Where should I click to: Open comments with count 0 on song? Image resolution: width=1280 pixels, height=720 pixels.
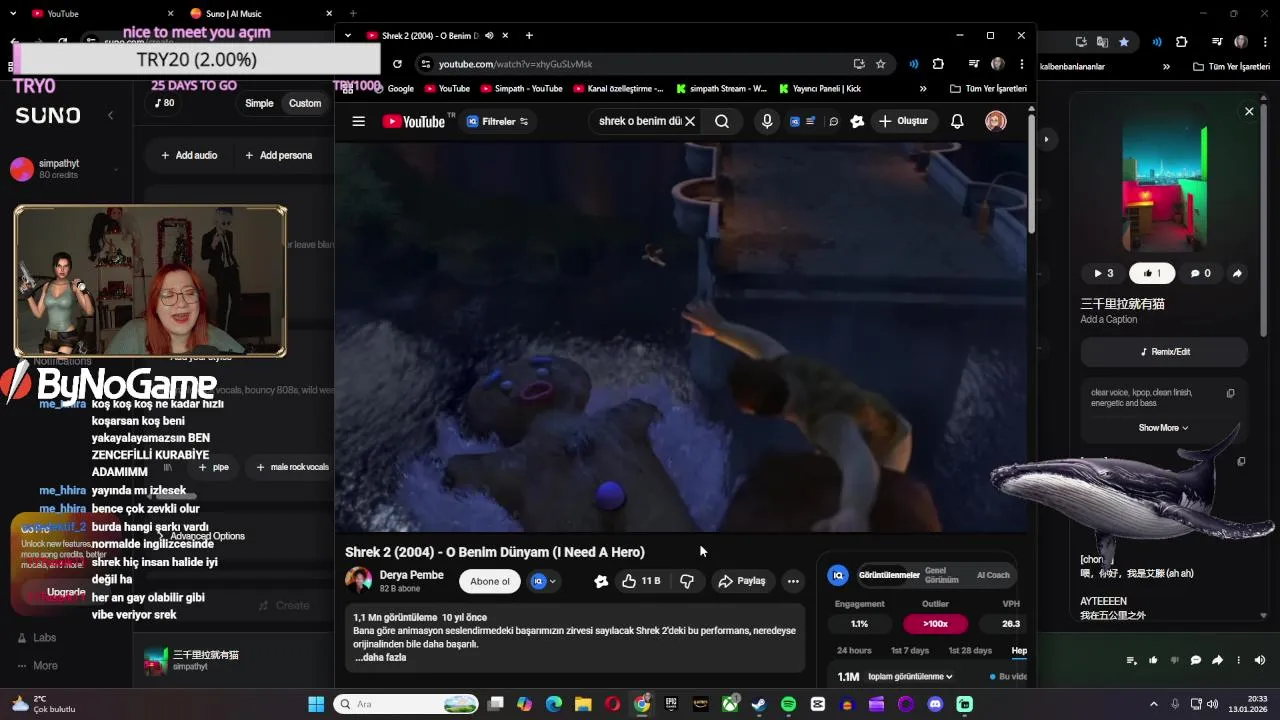pos(1200,273)
